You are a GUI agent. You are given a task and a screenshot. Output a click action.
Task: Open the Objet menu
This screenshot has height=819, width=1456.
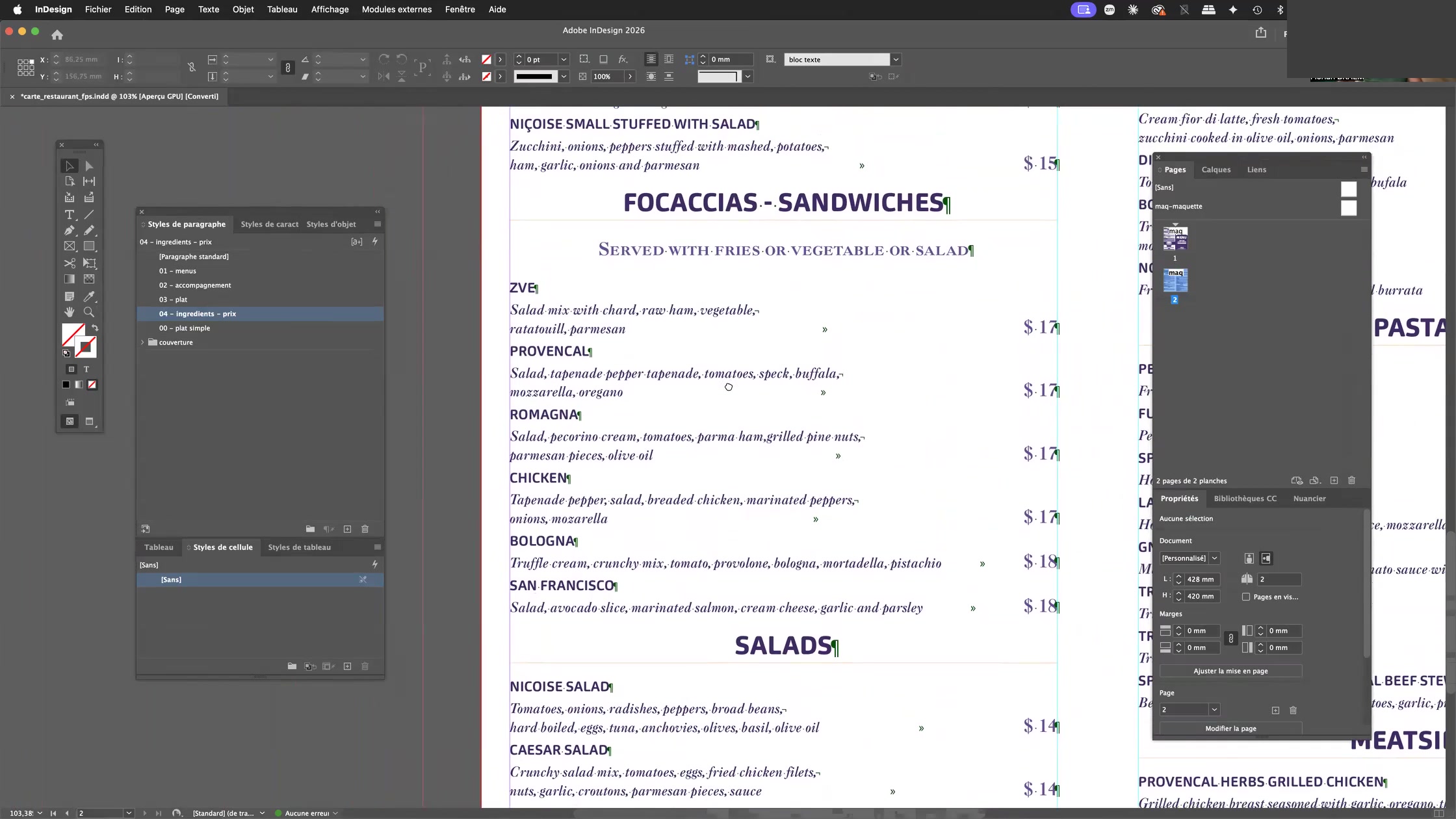(243, 10)
